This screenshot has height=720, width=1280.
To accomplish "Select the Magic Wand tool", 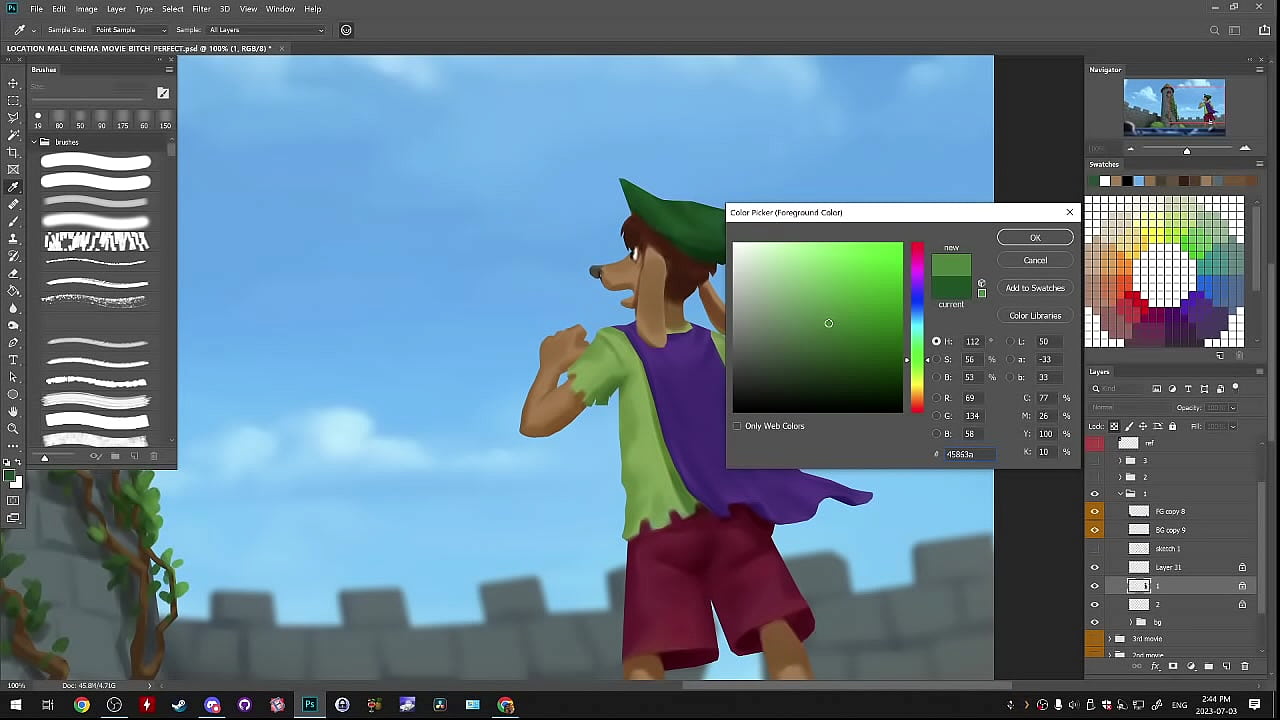I will click(13, 134).
